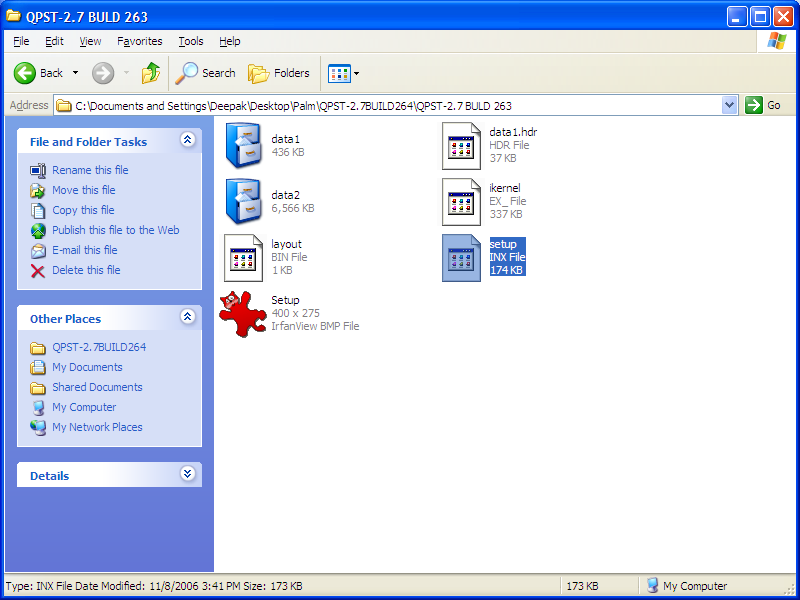This screenshot has height=600, width=800.
Task: Select the data1 cabinet file icon
Action: [244, 145]
